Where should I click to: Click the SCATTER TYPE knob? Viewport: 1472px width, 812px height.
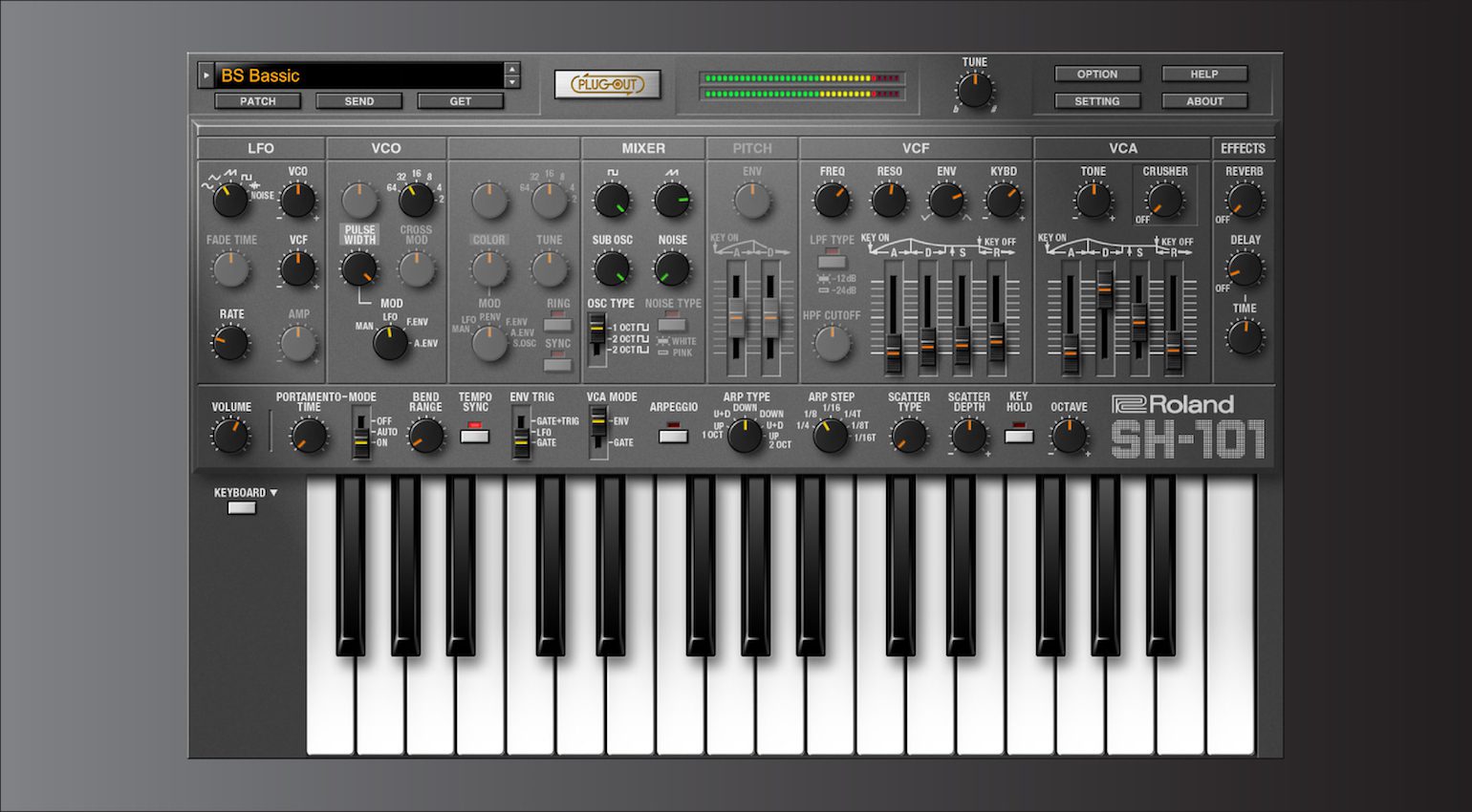click(908, 436)
